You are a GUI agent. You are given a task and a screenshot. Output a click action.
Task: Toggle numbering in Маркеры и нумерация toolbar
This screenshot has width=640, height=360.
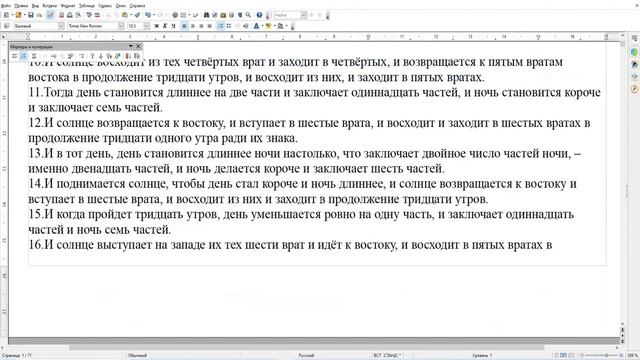click(x=24, y=56)
